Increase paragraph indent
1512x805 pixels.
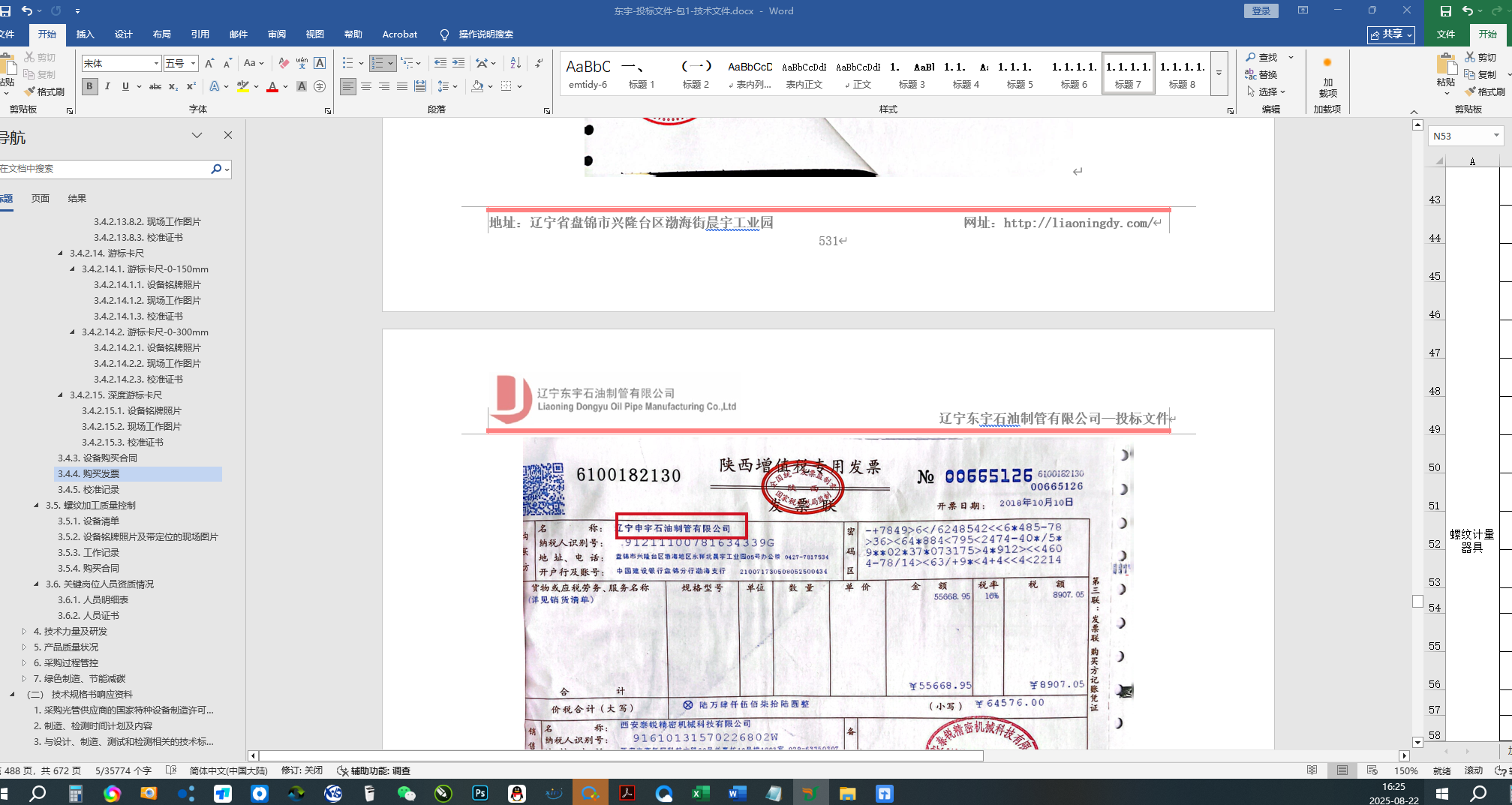(x=458, y=63)
